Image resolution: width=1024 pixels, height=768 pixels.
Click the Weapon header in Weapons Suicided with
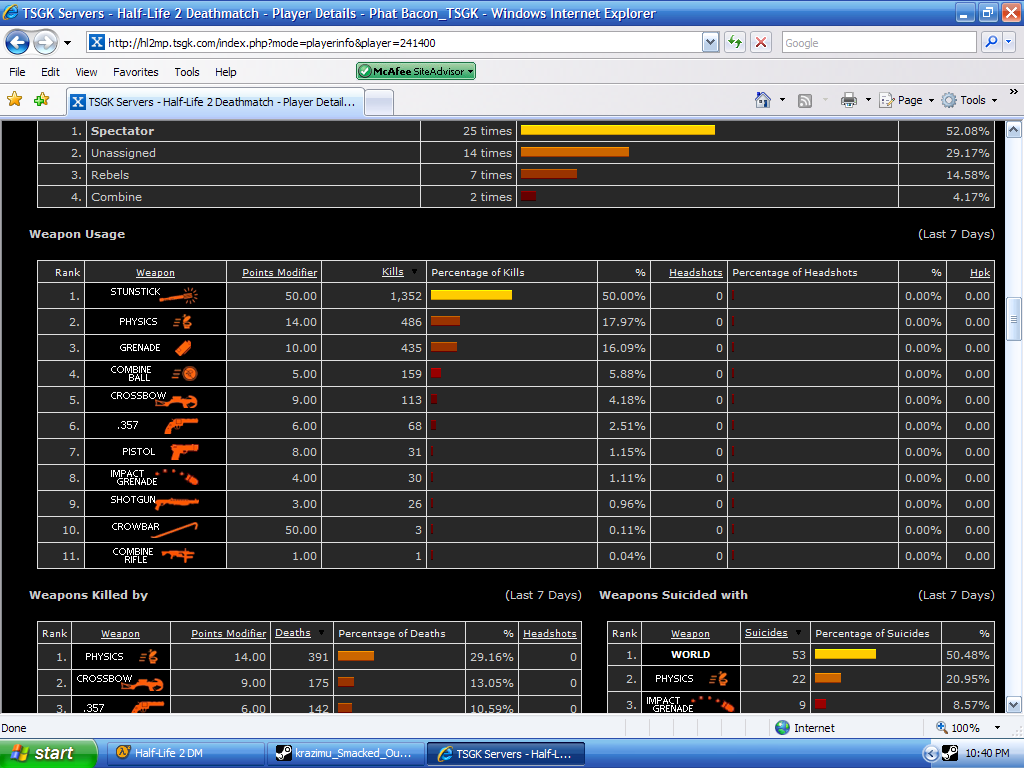(690, 633)
